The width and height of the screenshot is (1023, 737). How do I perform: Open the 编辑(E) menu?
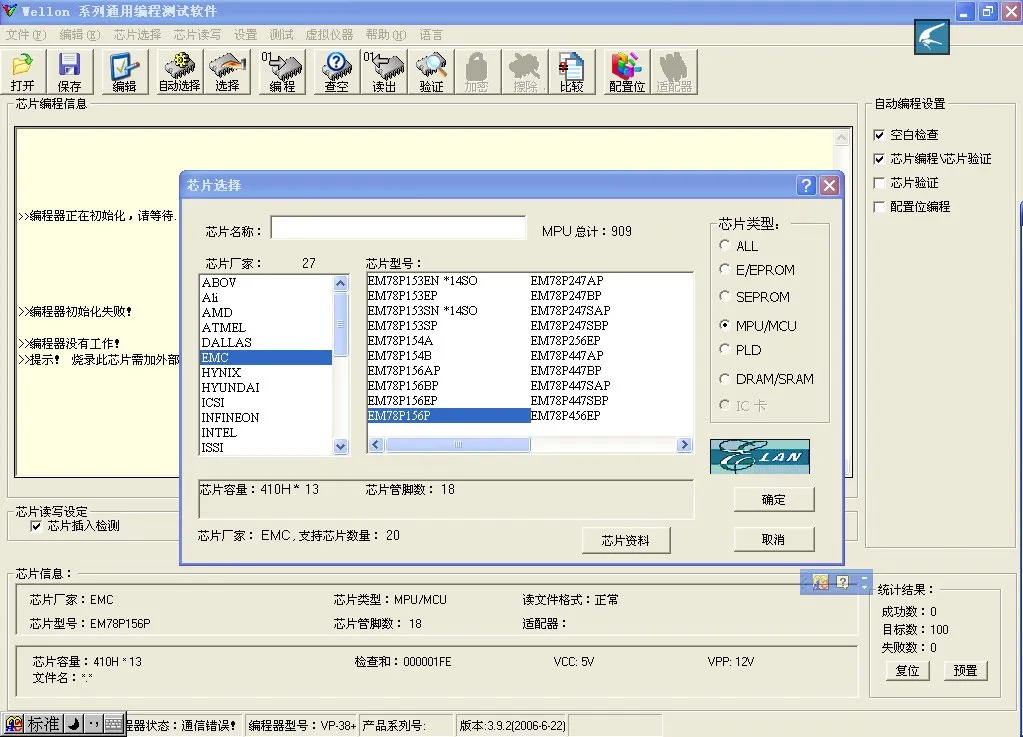pos(80,35)
